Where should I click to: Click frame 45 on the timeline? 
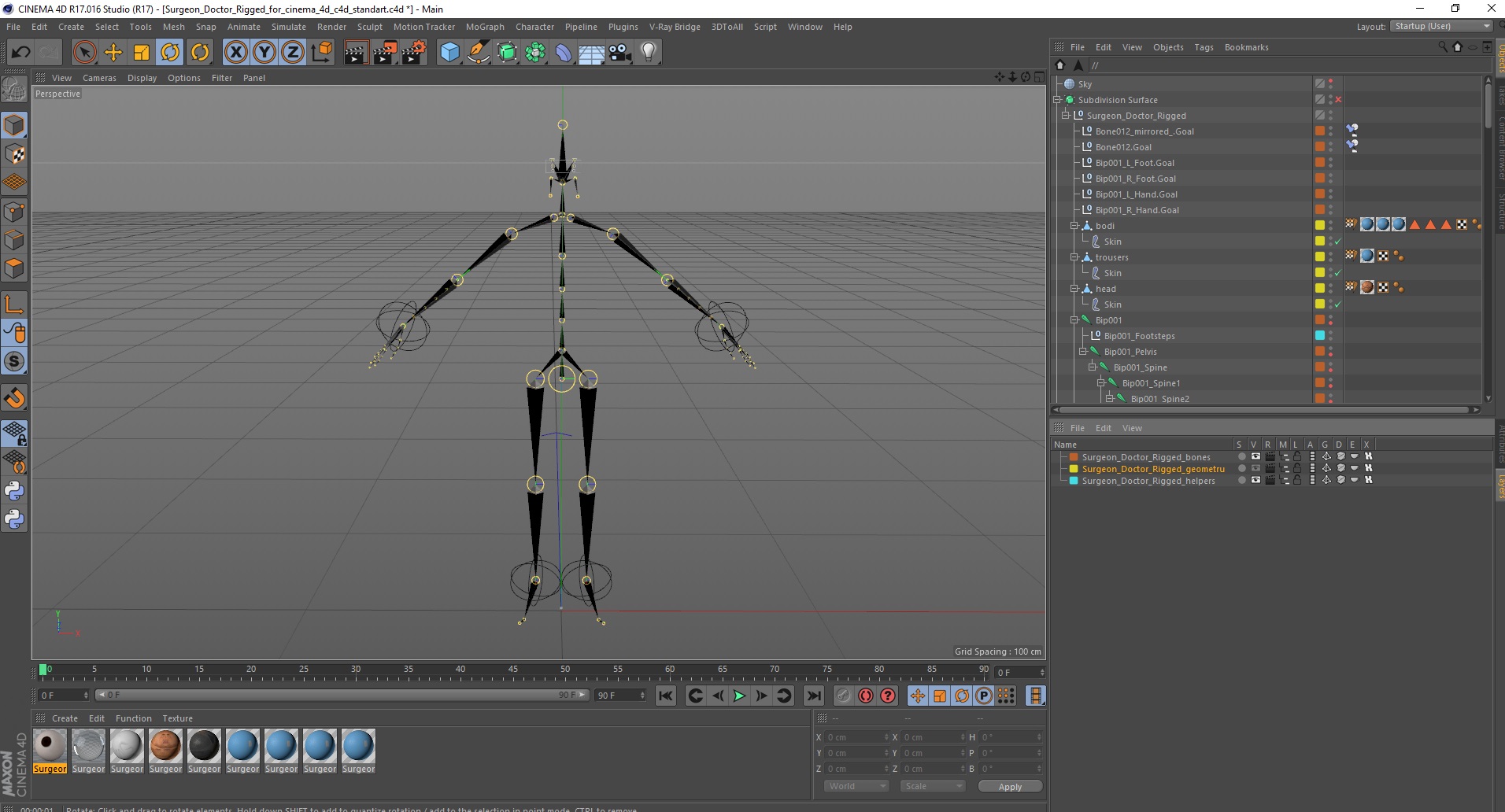coord(512,669)
